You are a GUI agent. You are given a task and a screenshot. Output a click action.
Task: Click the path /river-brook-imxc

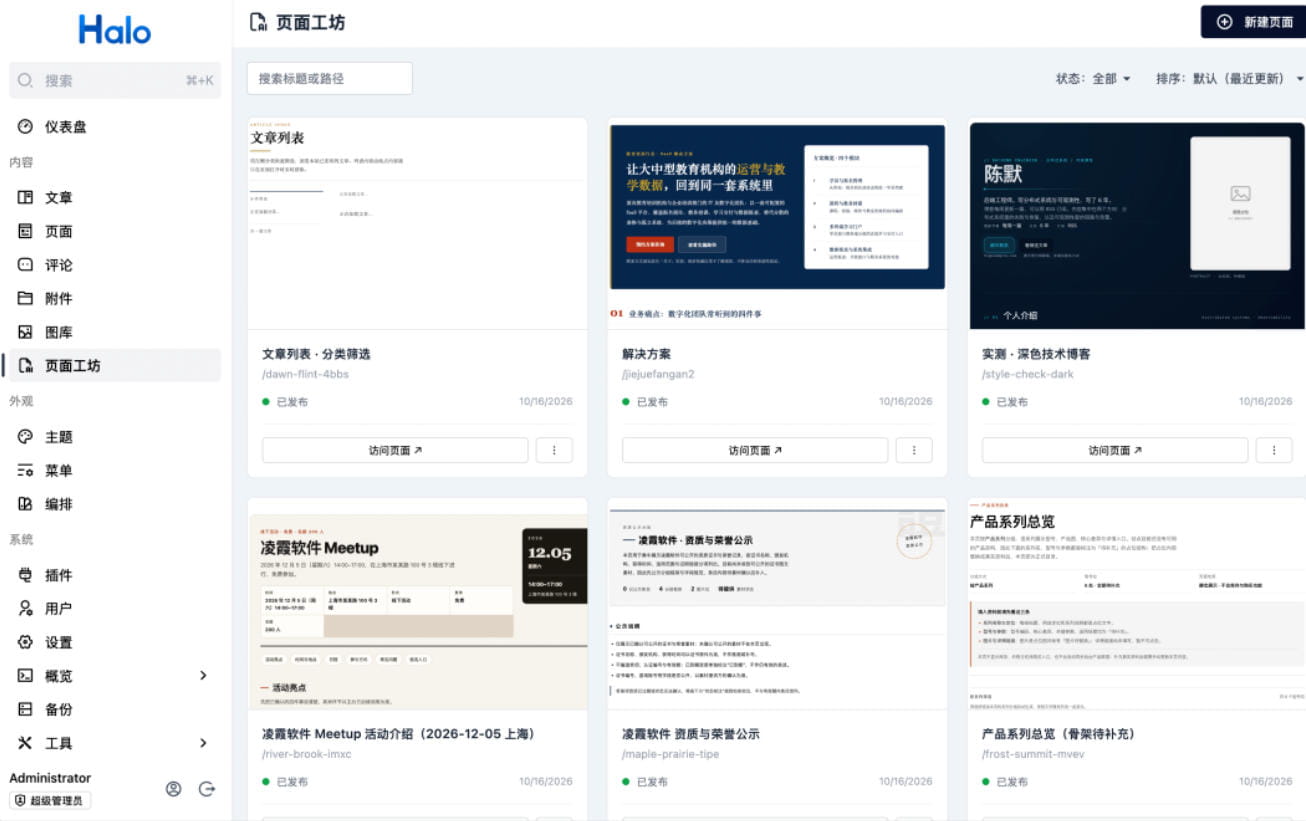coord(306,754)
